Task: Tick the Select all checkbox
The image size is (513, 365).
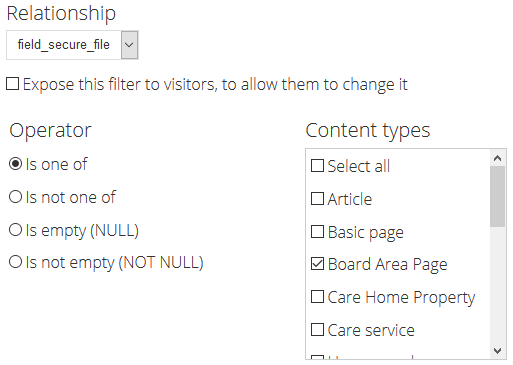Action: [317, 165]
